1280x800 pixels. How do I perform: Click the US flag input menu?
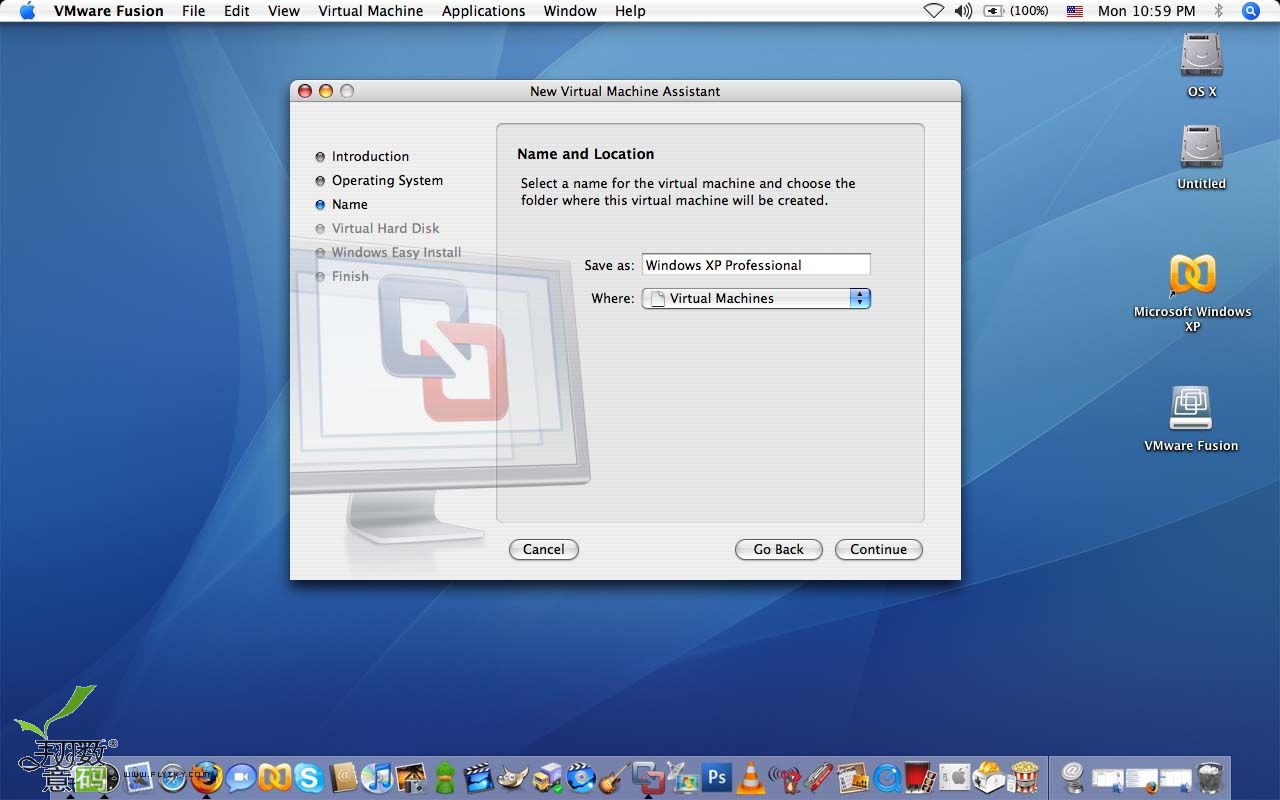tap(1075, 11)
